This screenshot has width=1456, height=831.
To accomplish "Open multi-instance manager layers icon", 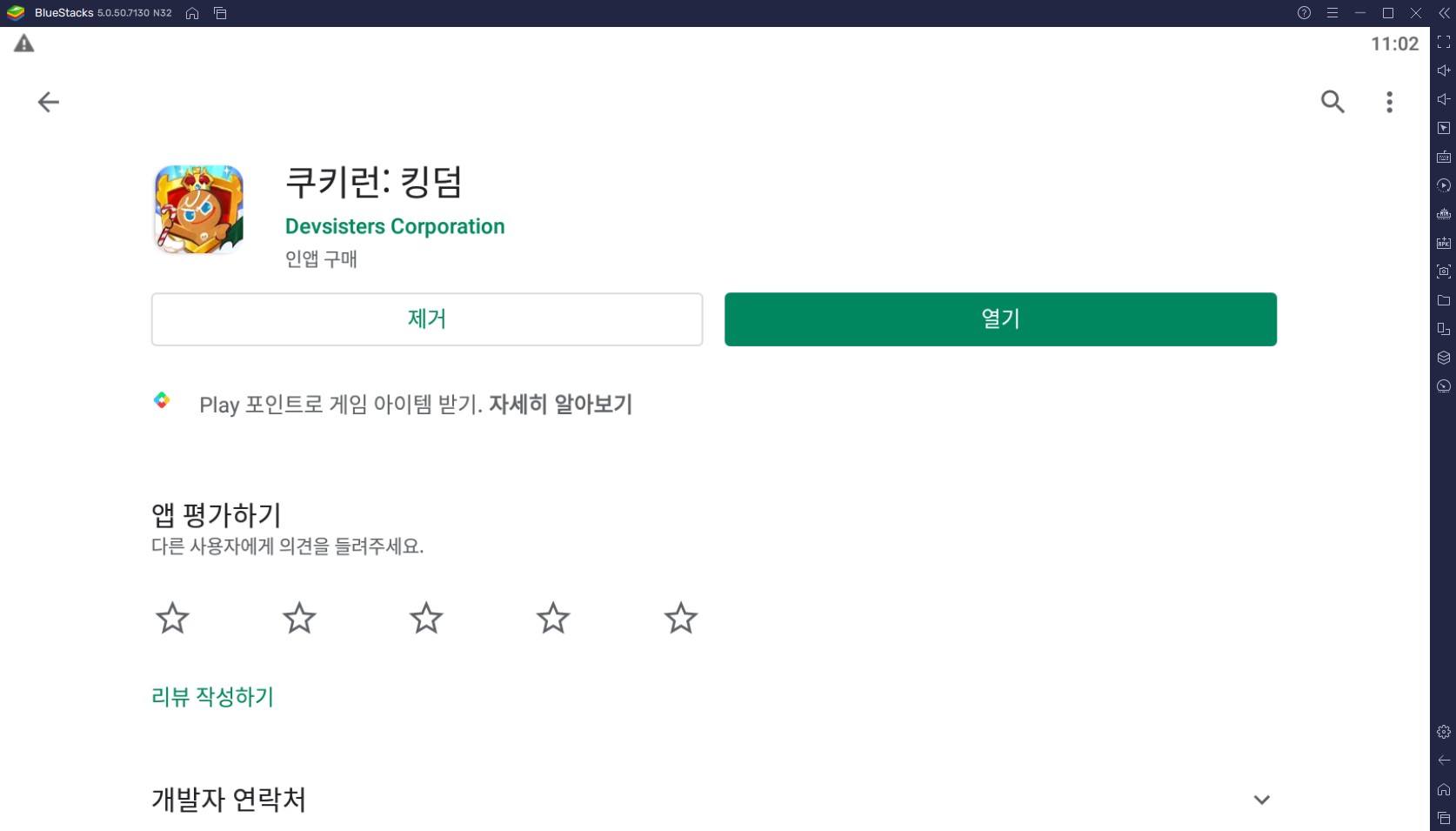I will (1444, 358).
